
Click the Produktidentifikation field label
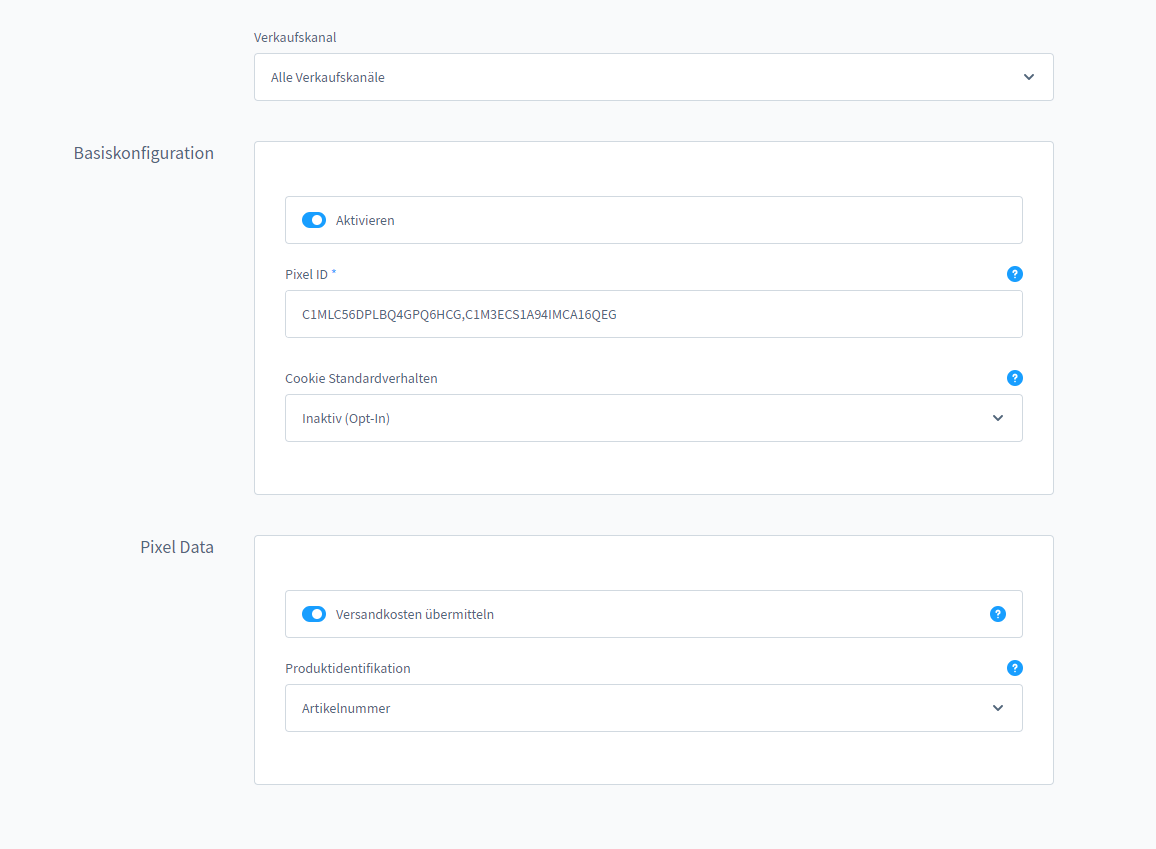point(347,668)
